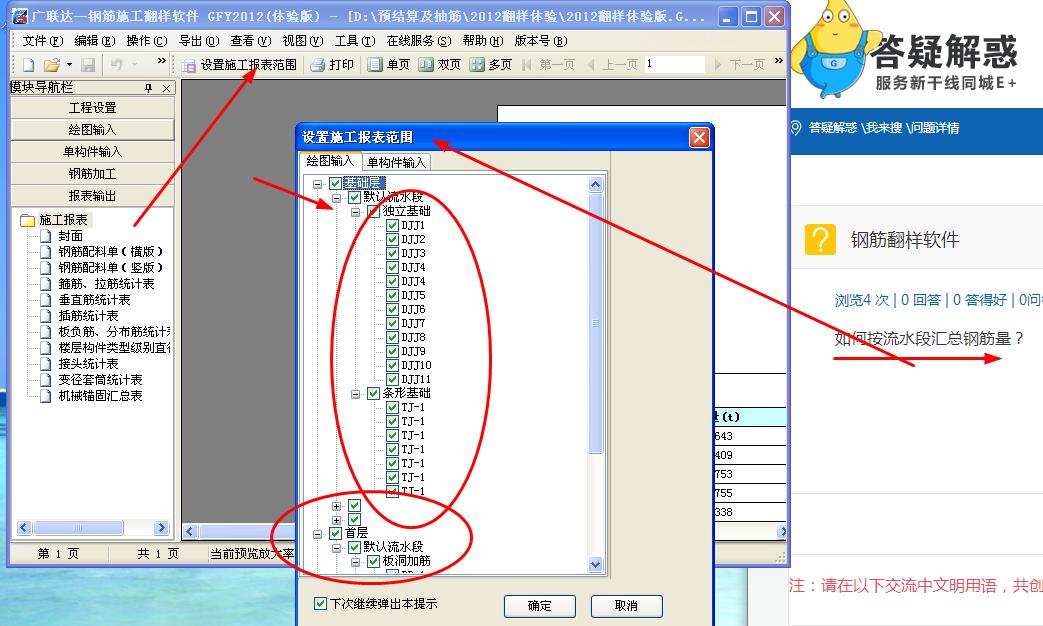Uncheck the DJJ11 checkbox
This screenshot has height=626, width=1043.
click(x=392, y=379)
